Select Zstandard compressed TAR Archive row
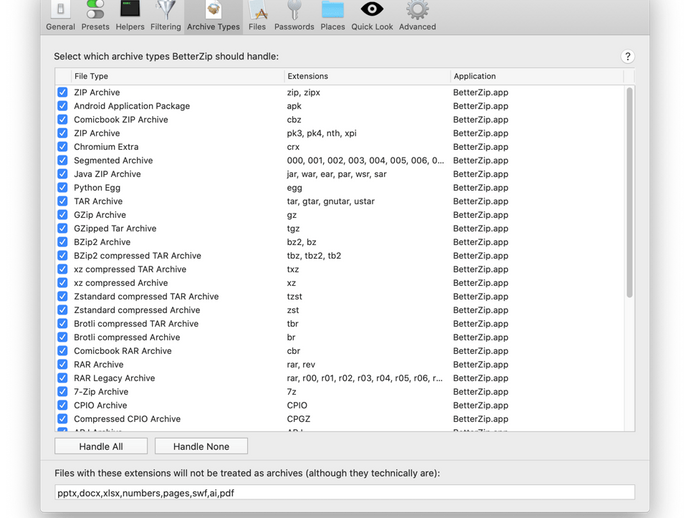 coord(339,297)
